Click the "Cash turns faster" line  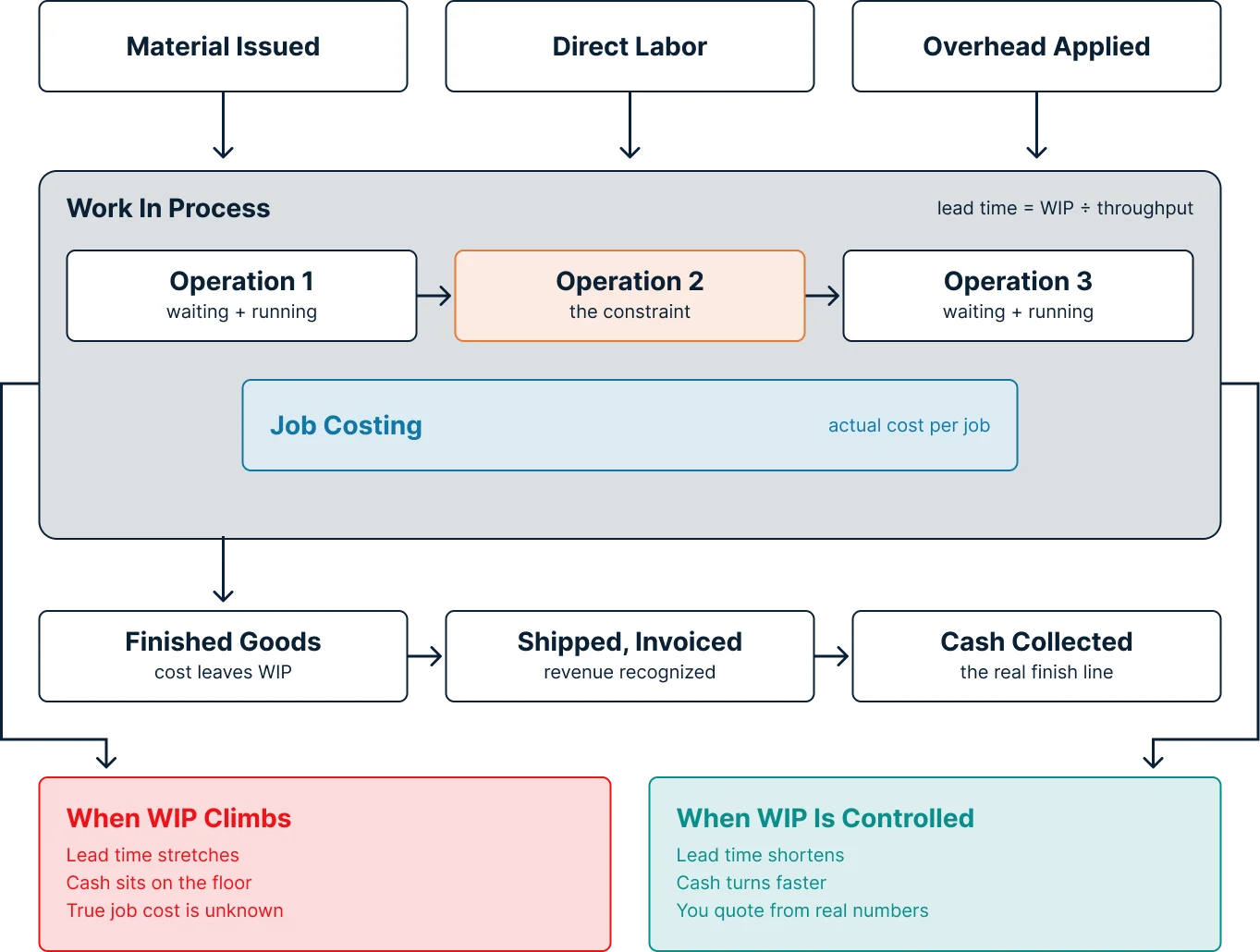pyautogui.click(x=752, y=883)
